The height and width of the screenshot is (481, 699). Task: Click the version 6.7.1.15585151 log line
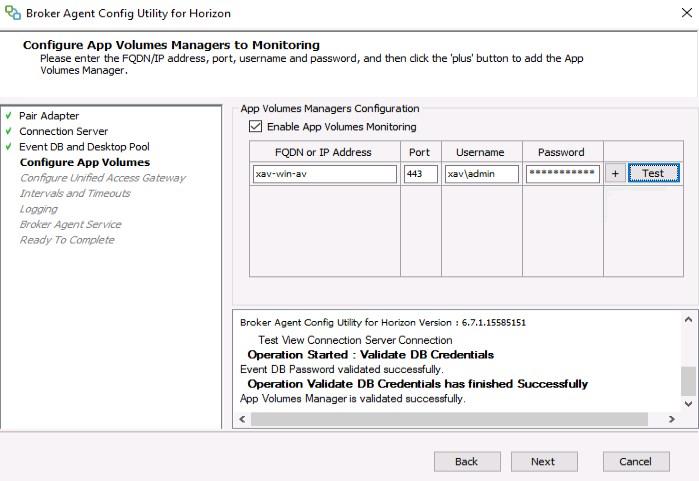(383, 323)
